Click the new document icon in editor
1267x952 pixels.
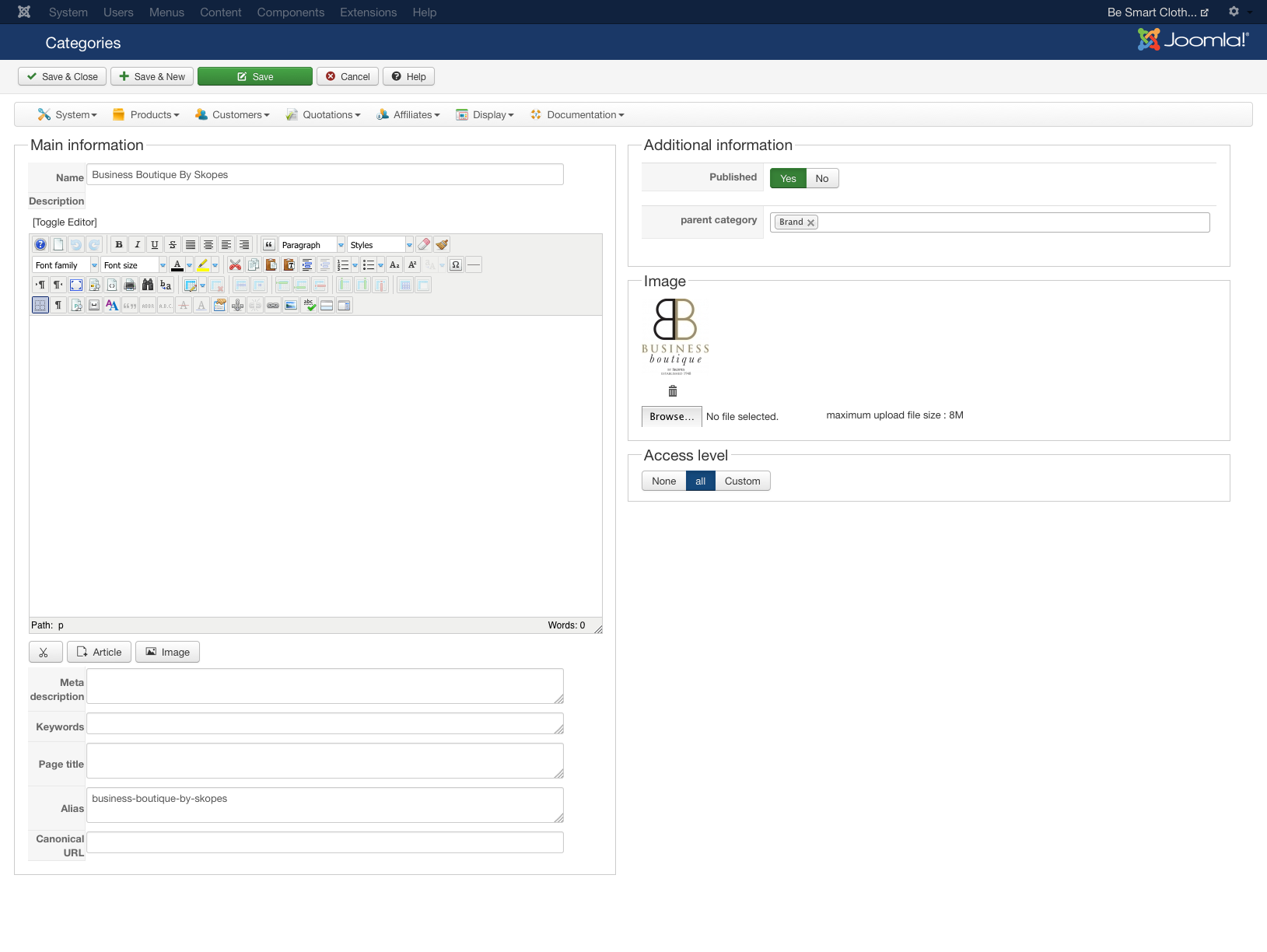58,245
